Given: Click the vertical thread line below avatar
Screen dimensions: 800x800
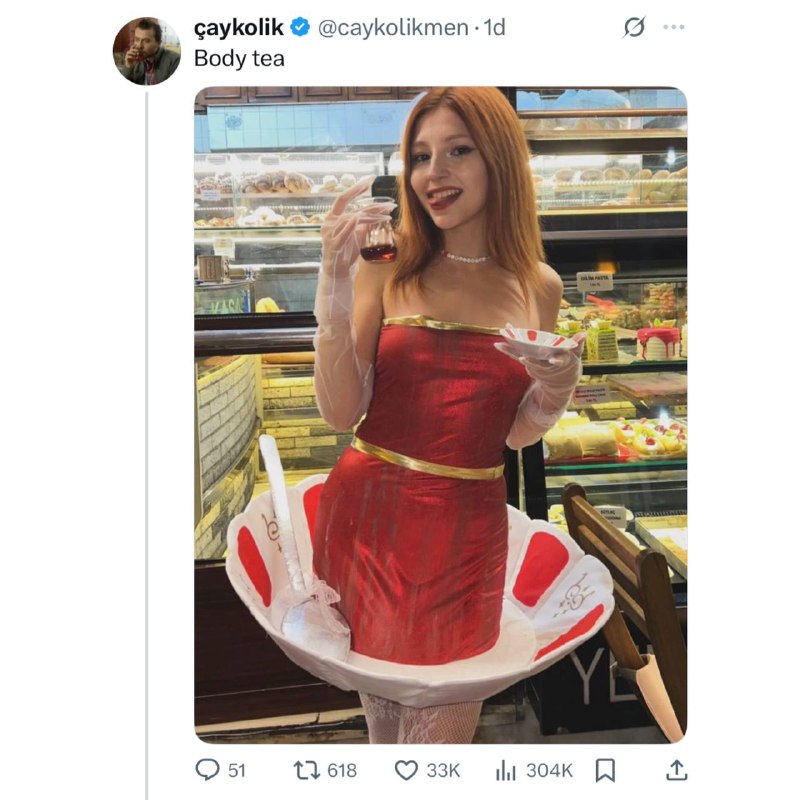Looking at the screenshot, I should coord(147,444).
